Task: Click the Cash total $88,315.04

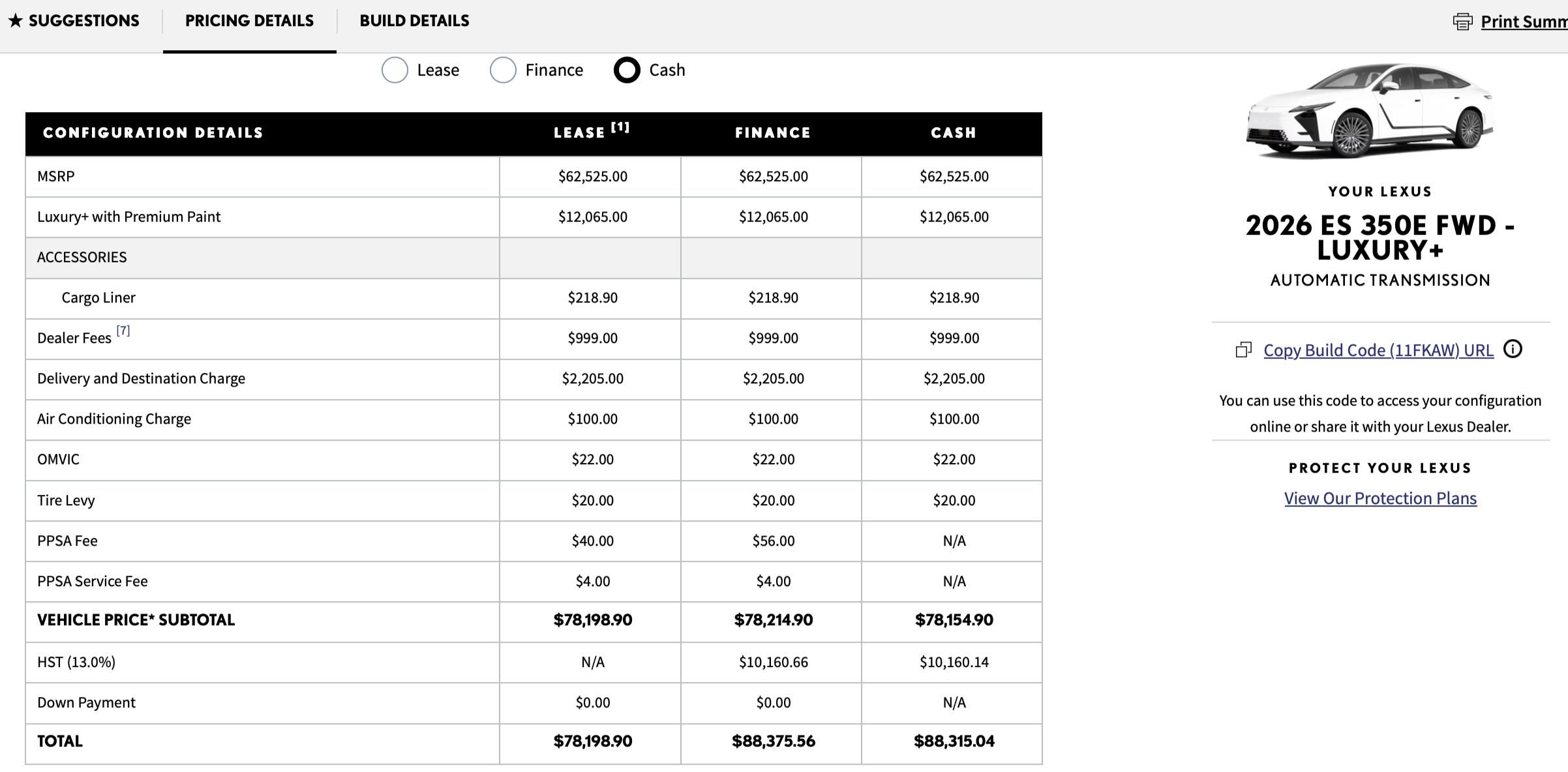Action: 954,741
